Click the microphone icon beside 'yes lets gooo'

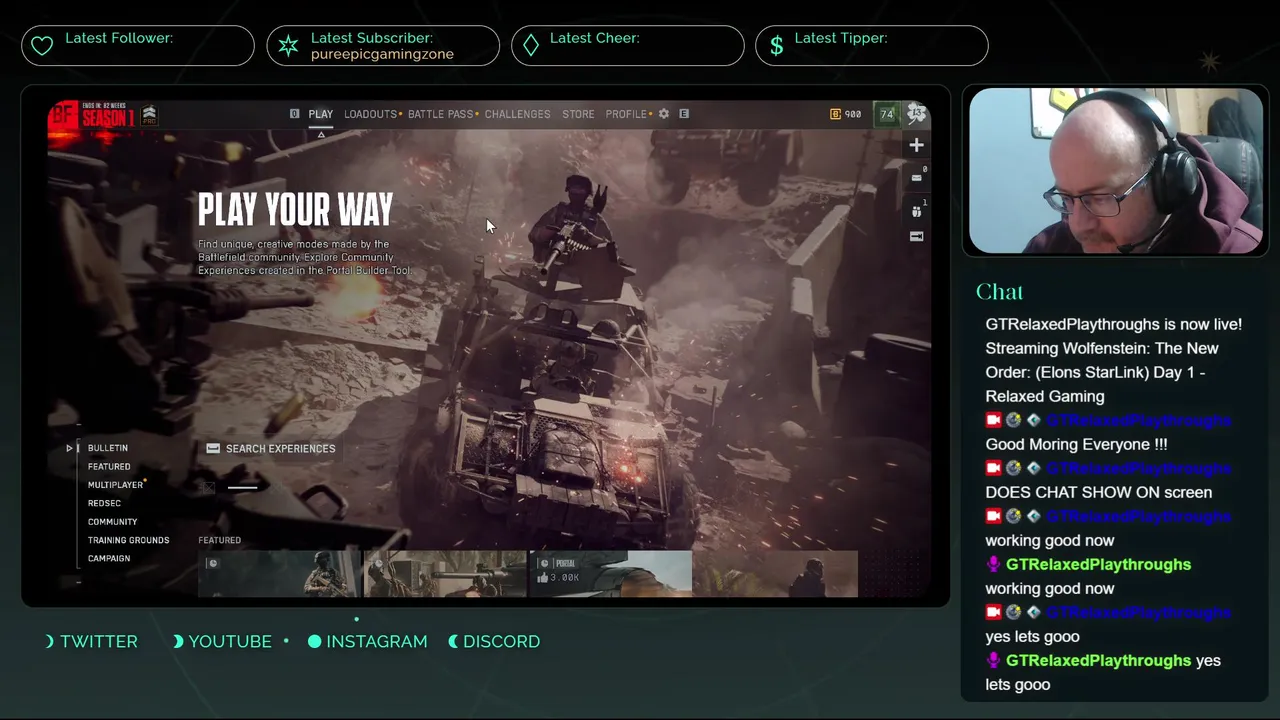pos(993,660)
